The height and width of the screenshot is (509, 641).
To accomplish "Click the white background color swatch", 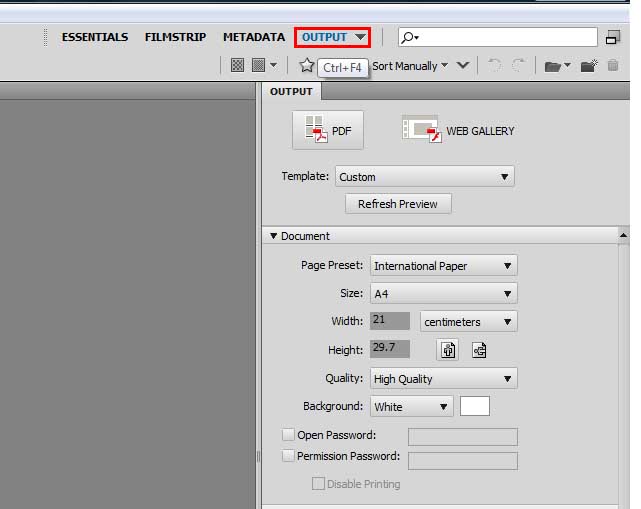I will click(474, 407).
